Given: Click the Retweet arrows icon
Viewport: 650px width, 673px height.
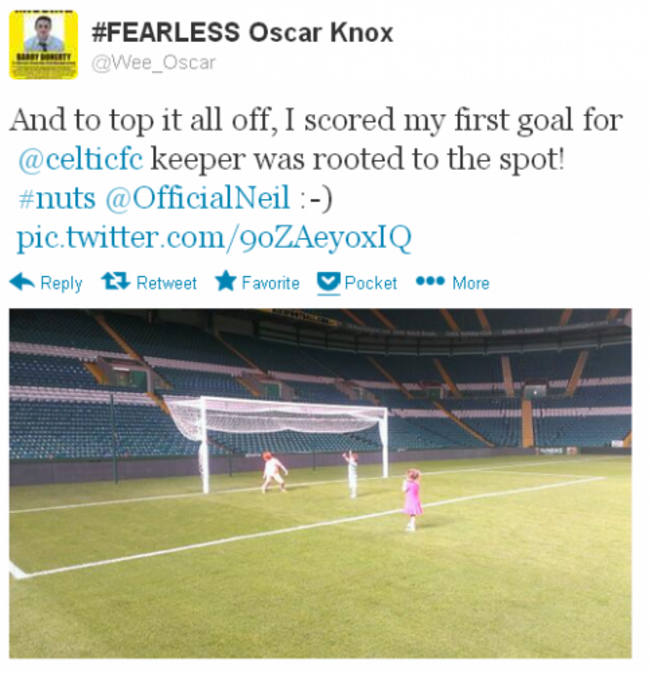Looking at the screenshot, I should pos(115,281).
